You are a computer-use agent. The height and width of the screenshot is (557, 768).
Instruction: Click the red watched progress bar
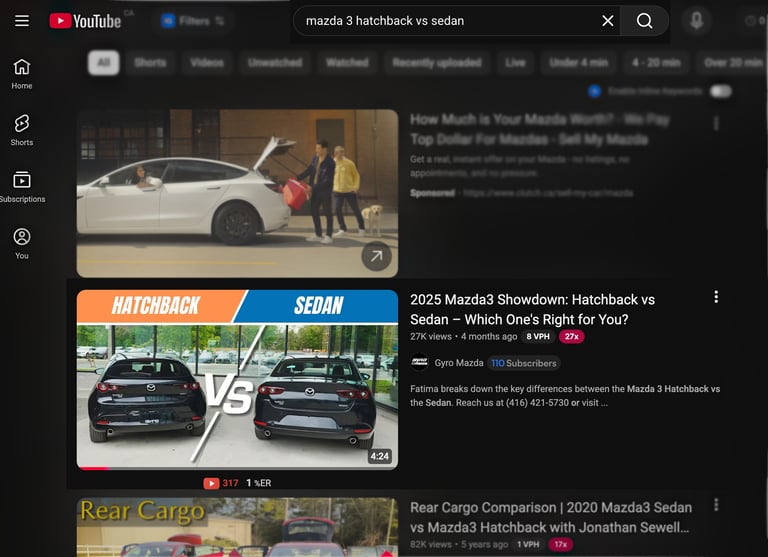coord(94,468)
